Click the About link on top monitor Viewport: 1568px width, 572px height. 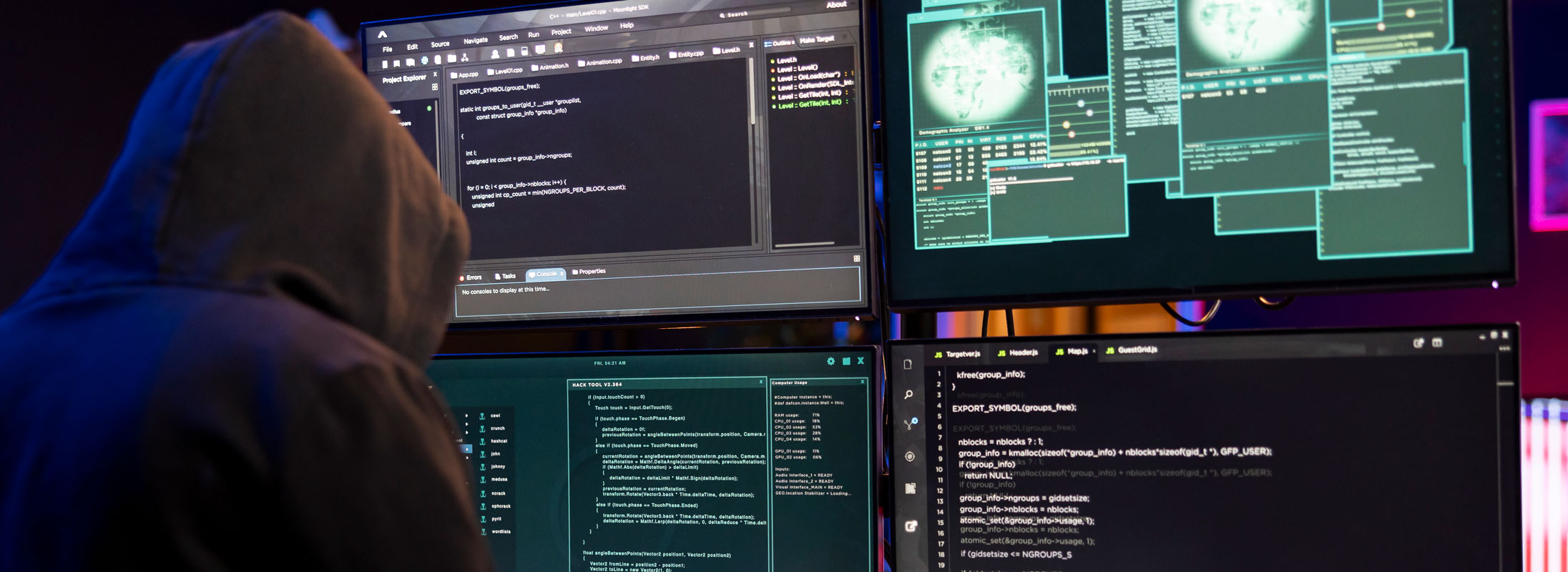tap(836, 5)
